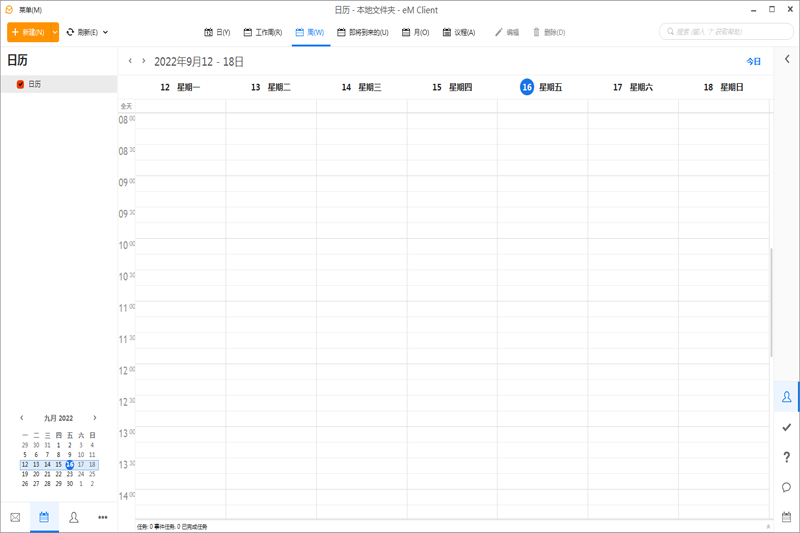The height and width of the screenshot is (533, 800).
Task: Click the 今日 today link
Action: [x=753, y=62]
